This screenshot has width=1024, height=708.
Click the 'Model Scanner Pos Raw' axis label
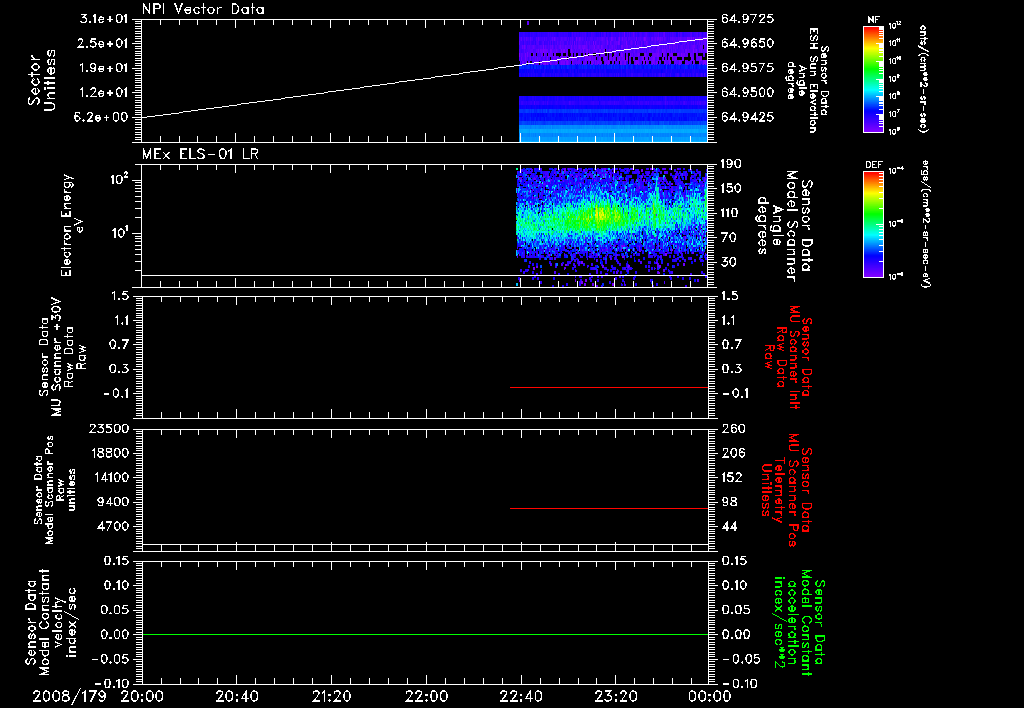coord(54,490)
